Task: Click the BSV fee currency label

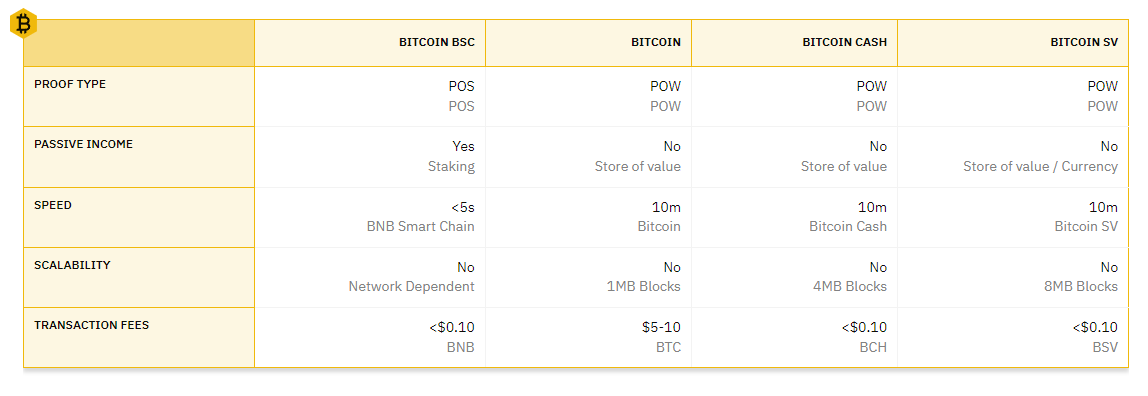Action: (x=1105, y=347)
